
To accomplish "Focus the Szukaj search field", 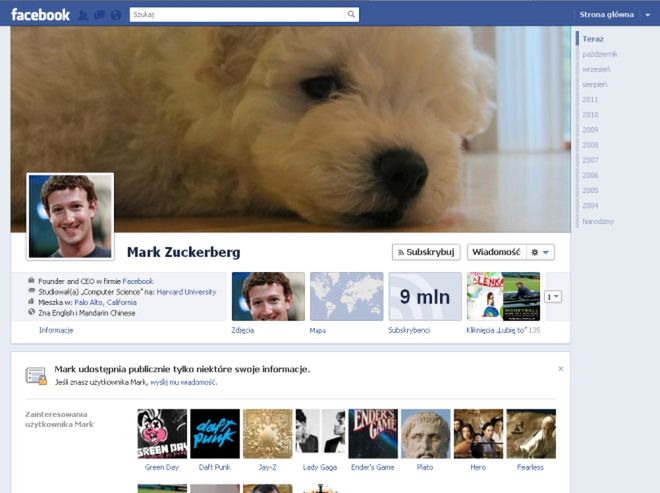I will (237, 15).
